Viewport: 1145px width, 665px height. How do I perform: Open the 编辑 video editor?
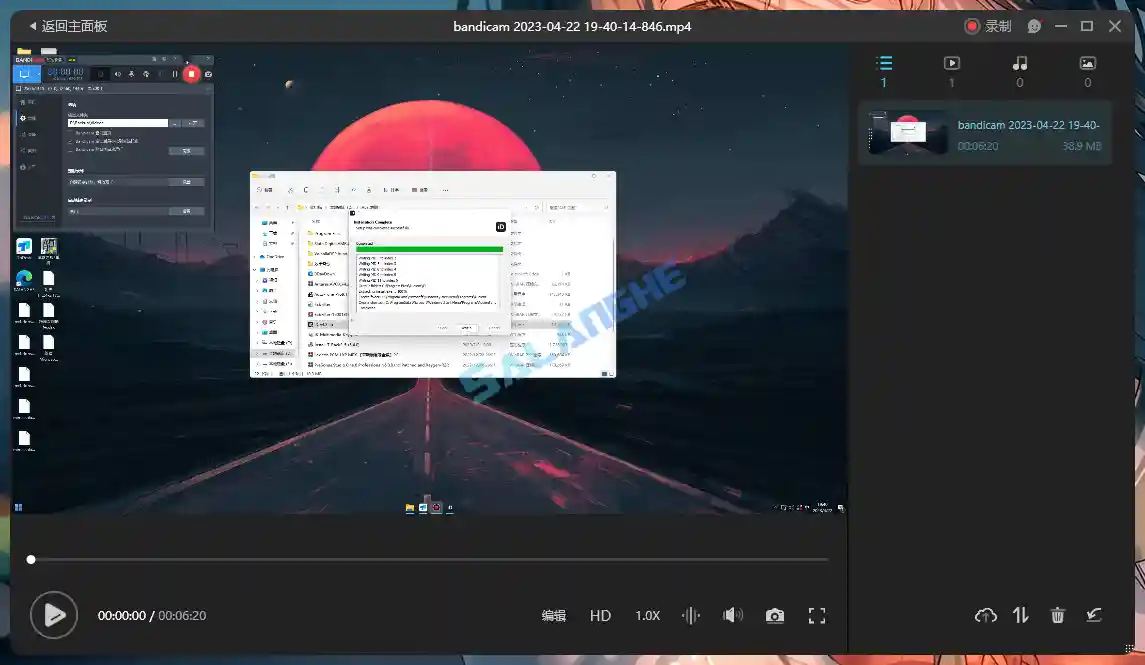pos(555,615)
